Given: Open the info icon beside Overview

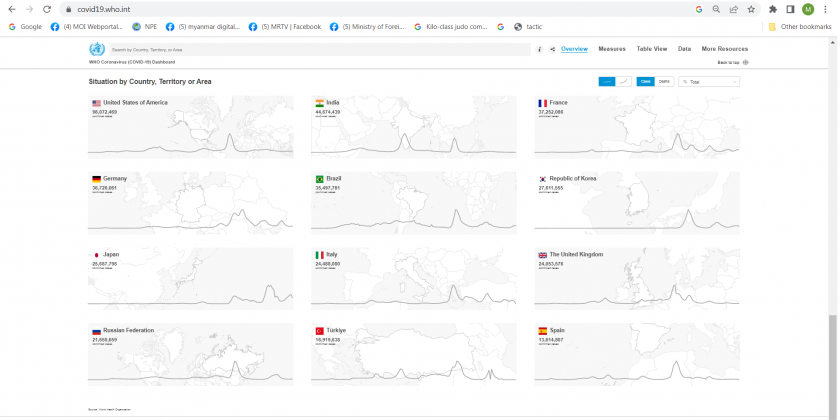Looking at the screenshot, I should click(x=540, y=49).
